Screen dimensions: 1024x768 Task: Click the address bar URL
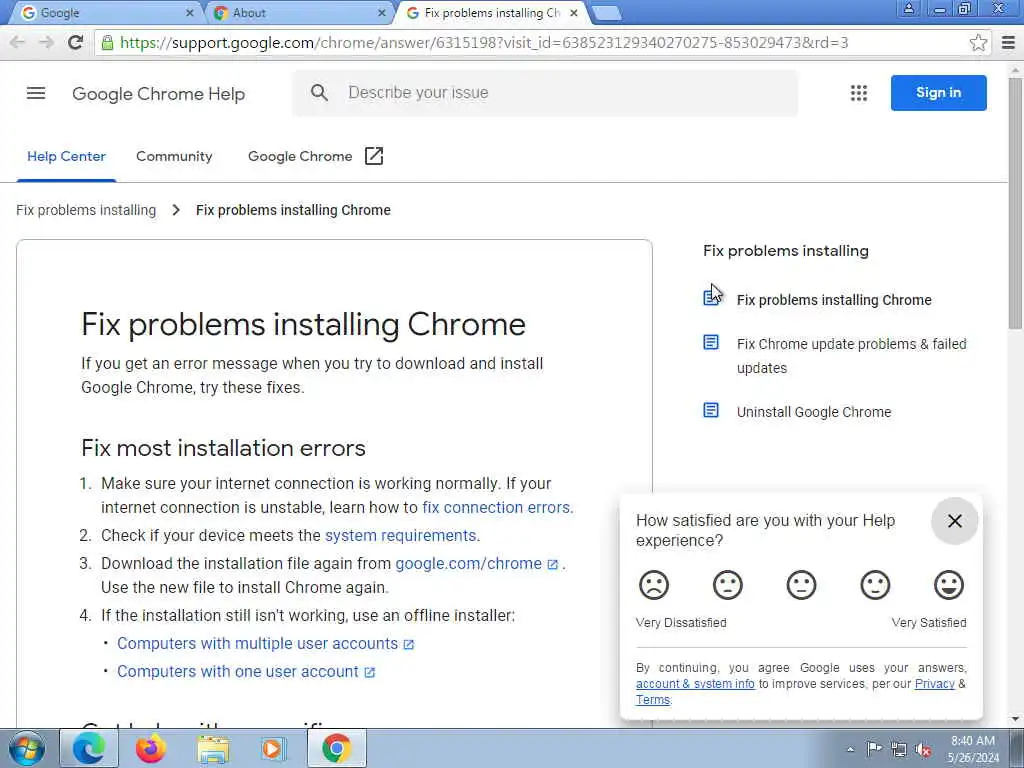coord(484,43)
